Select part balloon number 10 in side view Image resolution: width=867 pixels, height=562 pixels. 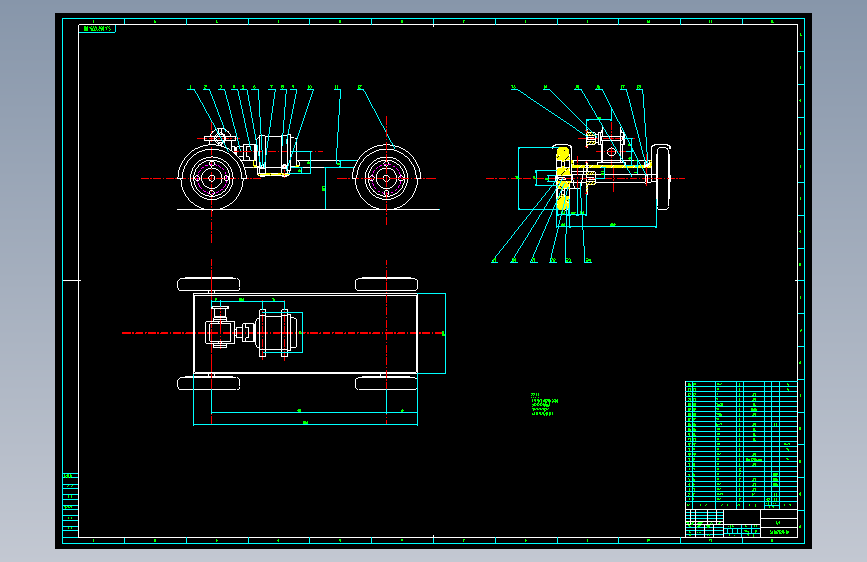tap(310, 87)
